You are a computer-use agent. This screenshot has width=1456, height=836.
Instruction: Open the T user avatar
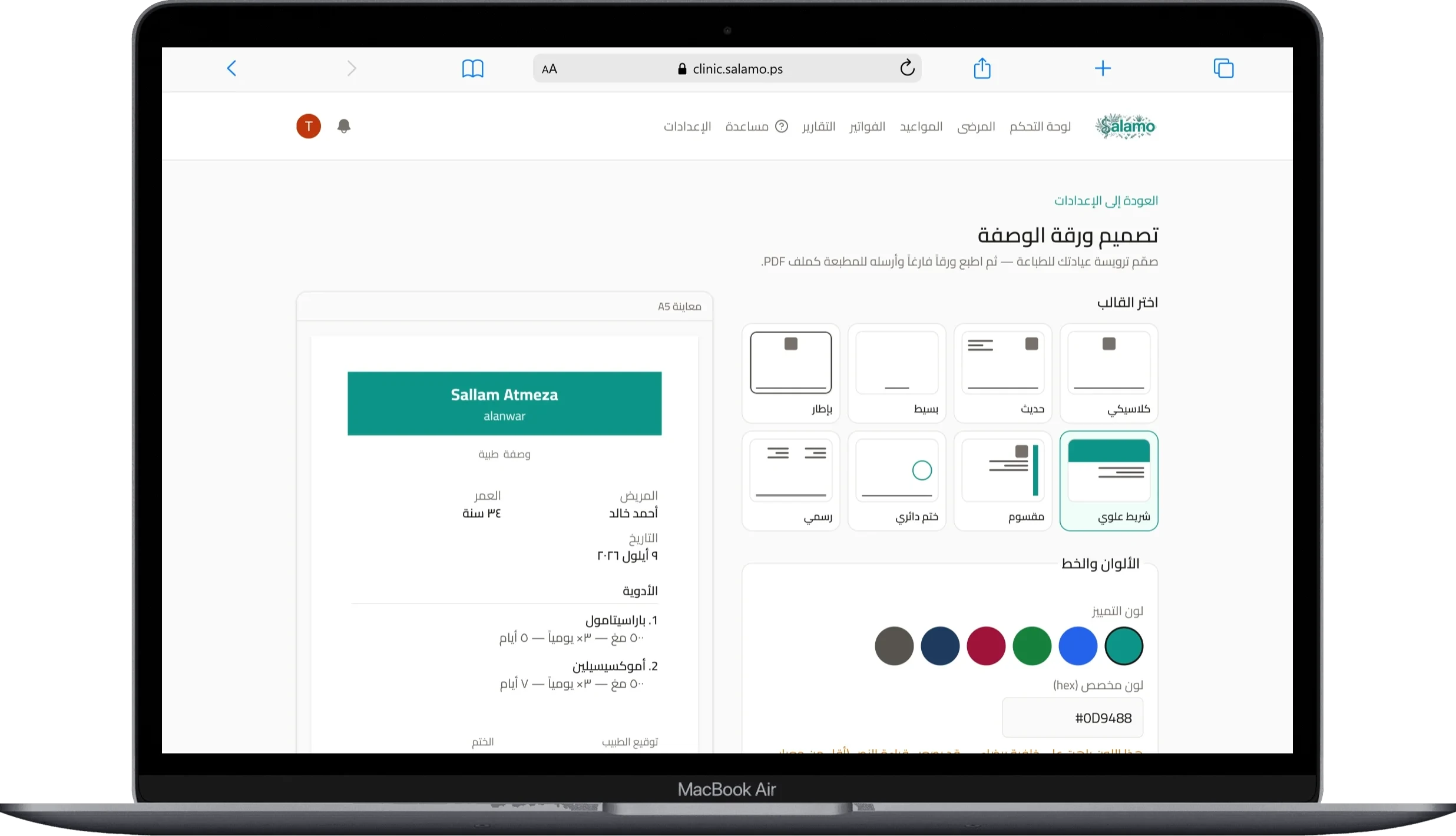[309, 126]
